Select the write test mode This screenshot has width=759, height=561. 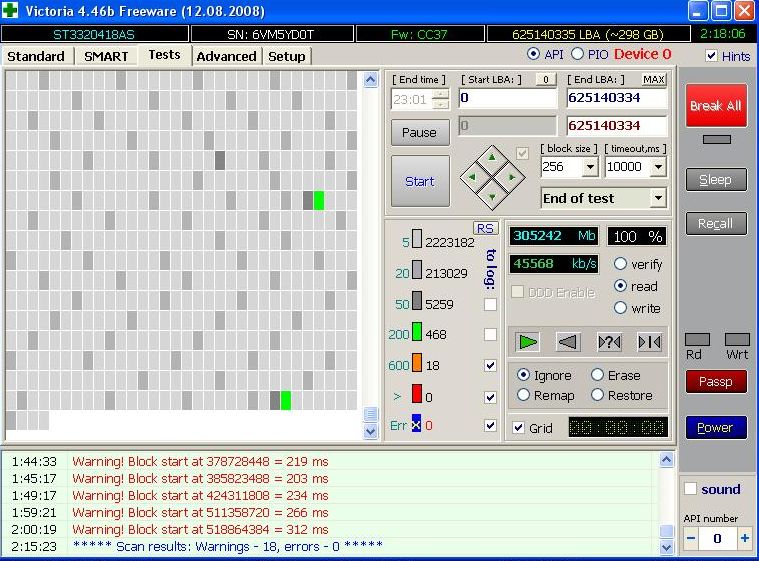(x=621, y=307)
